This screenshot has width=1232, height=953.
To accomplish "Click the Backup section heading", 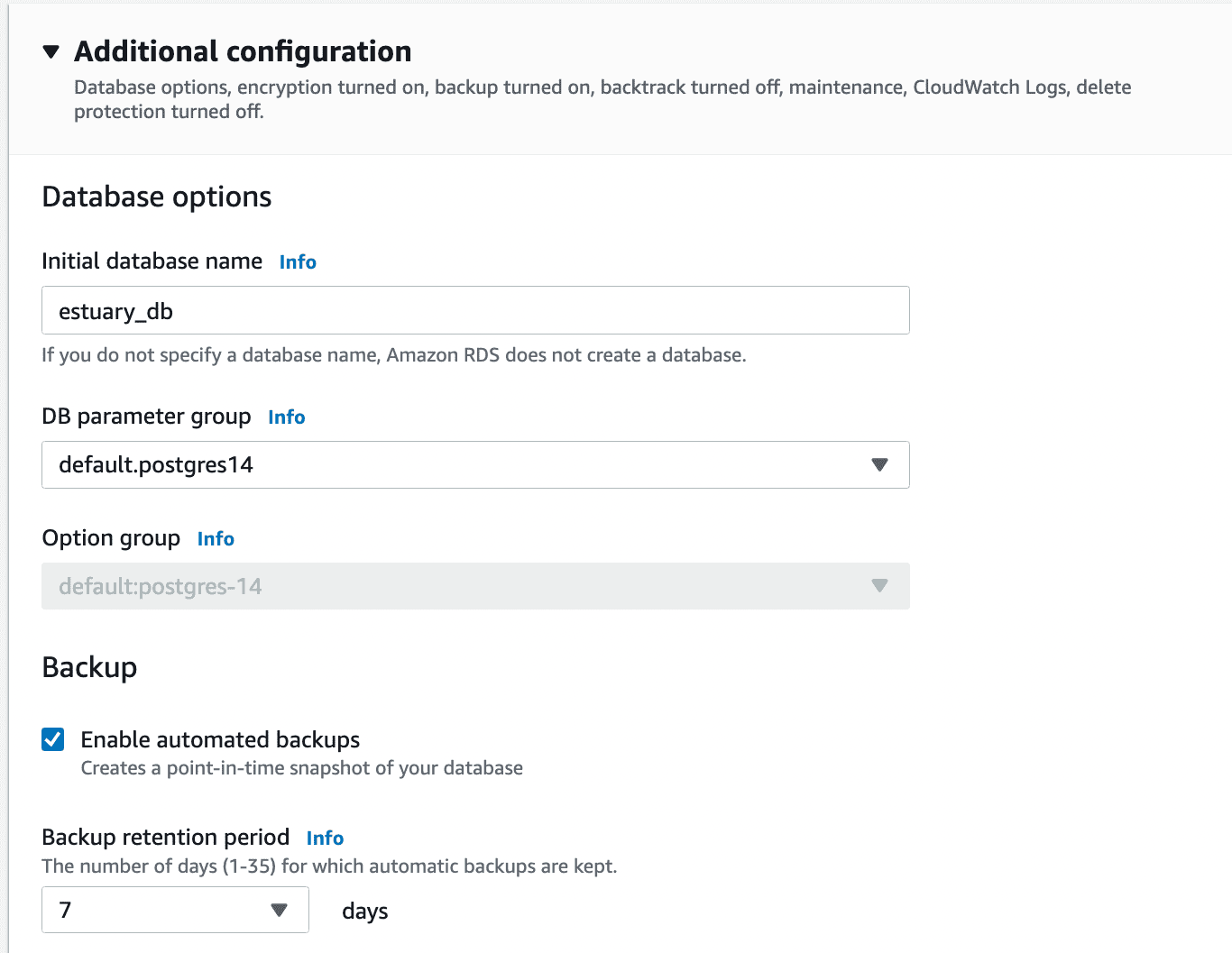I will point(89,668).
